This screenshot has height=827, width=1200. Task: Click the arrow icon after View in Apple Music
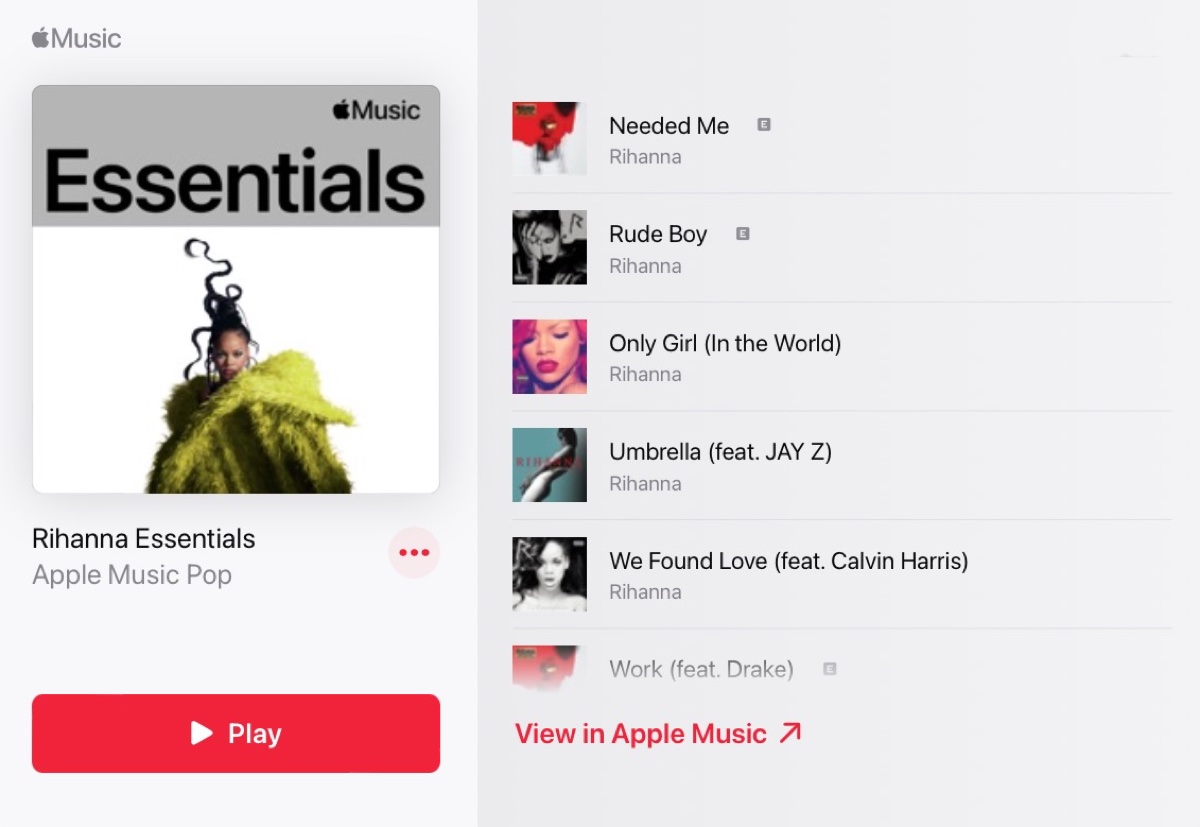pos(790,733)
